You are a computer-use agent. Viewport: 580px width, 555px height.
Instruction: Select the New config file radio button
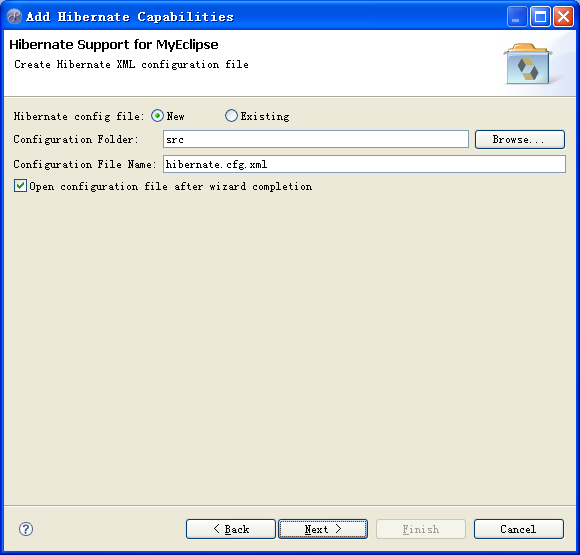tap(157, 116)
